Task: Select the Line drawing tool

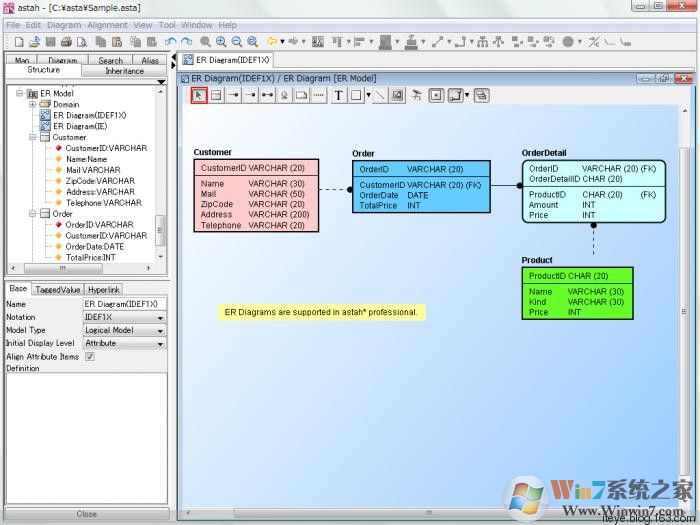Action: [x=379, y=95]
